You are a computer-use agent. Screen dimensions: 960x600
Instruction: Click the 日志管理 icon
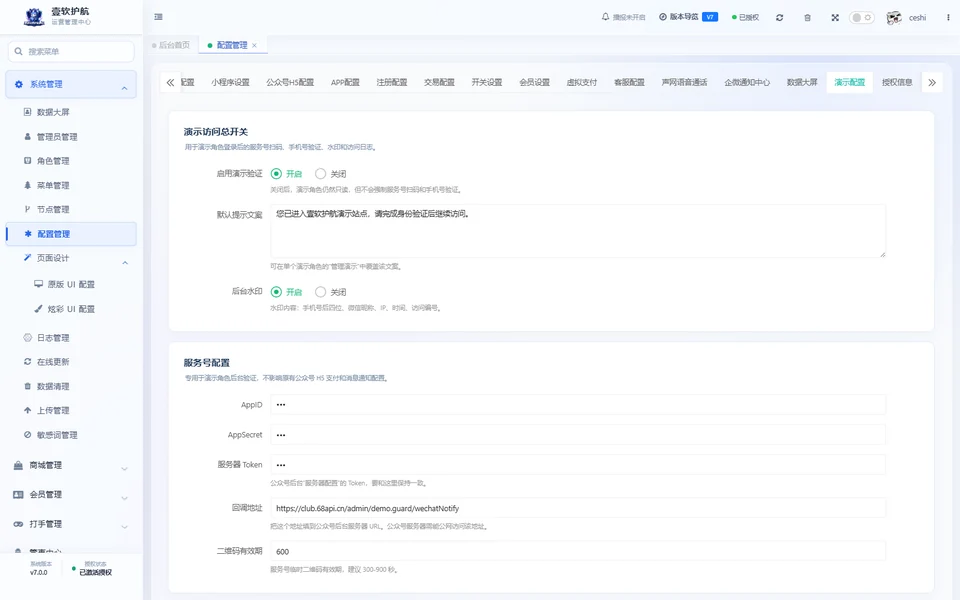click(x=27, y=337)
